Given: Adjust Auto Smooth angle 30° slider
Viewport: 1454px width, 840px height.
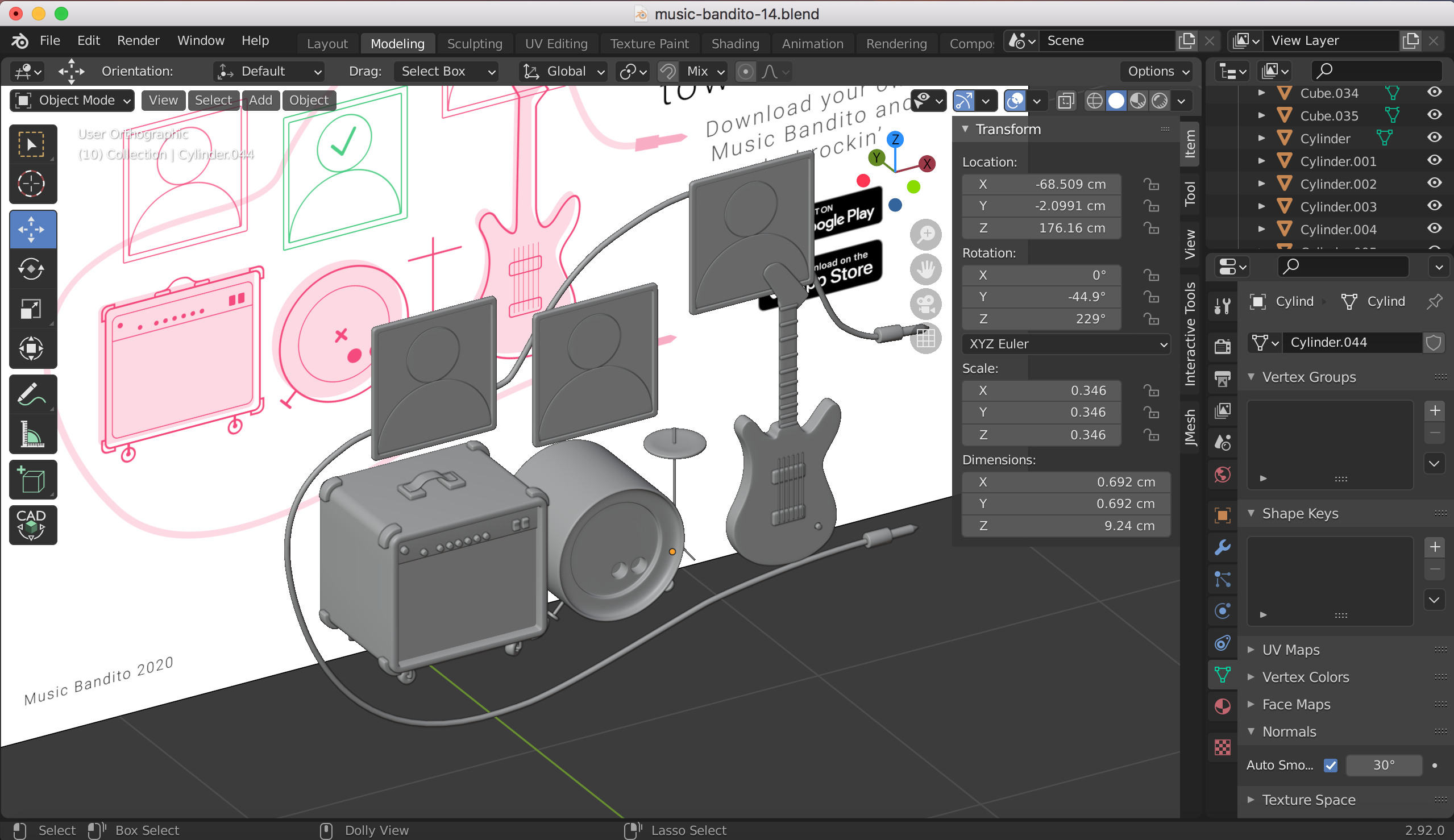Looking at the screenshot, I should 1383,765.
